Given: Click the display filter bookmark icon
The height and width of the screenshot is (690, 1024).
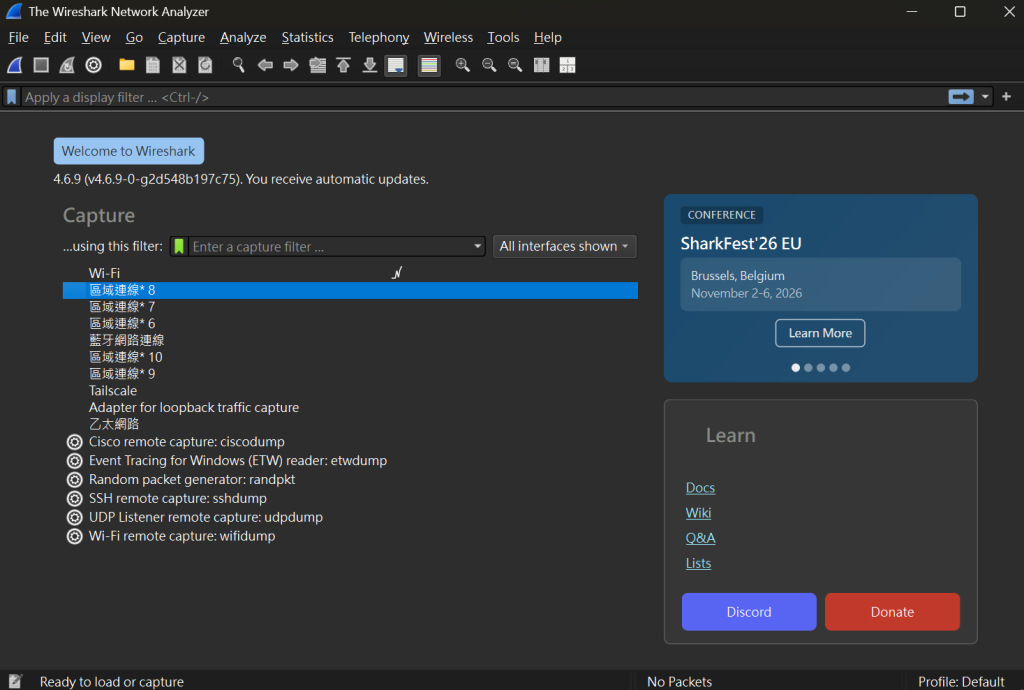Looking at the screenshot, I should pyautogui.click(x=12, y=97).
